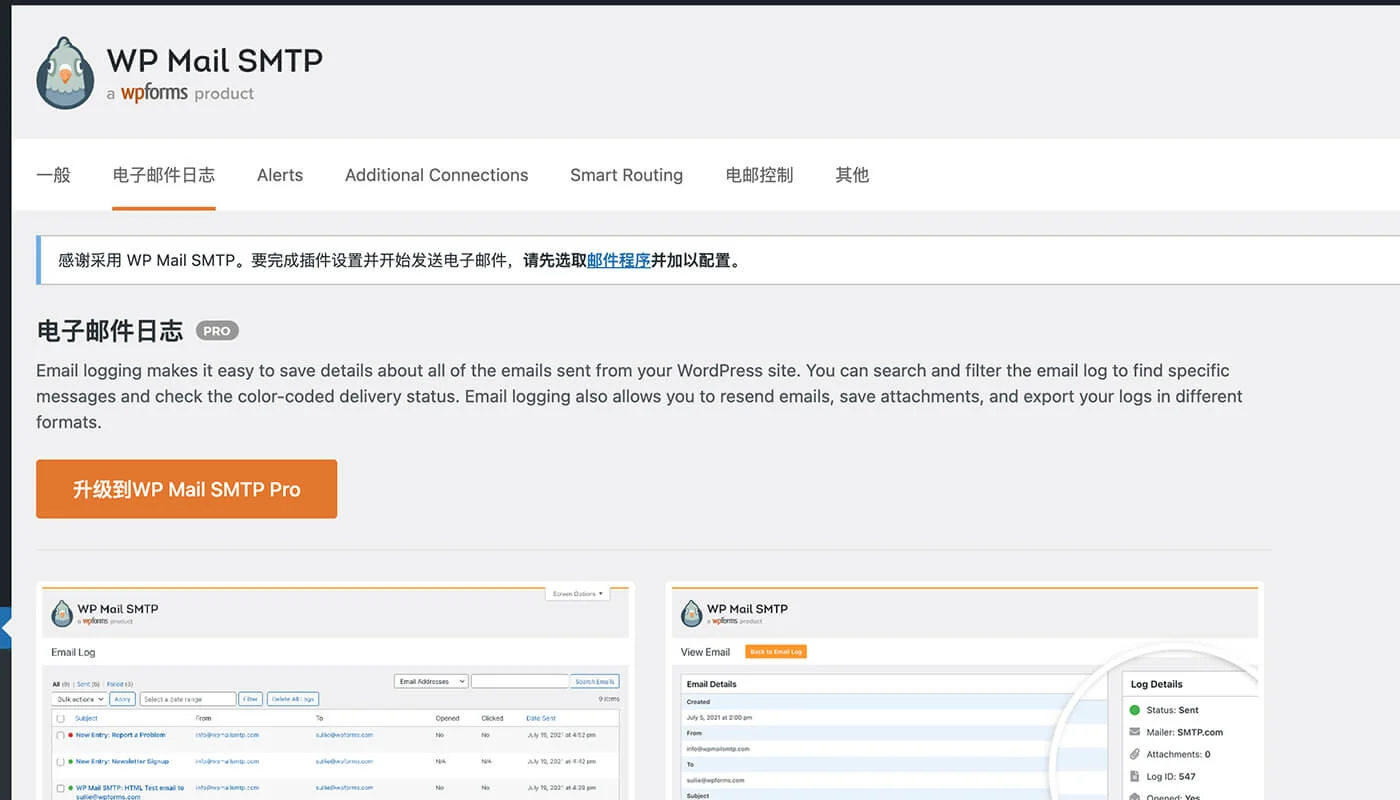
Task: Click the WP Mail SMTP pigeon logo
Action: 64,71
